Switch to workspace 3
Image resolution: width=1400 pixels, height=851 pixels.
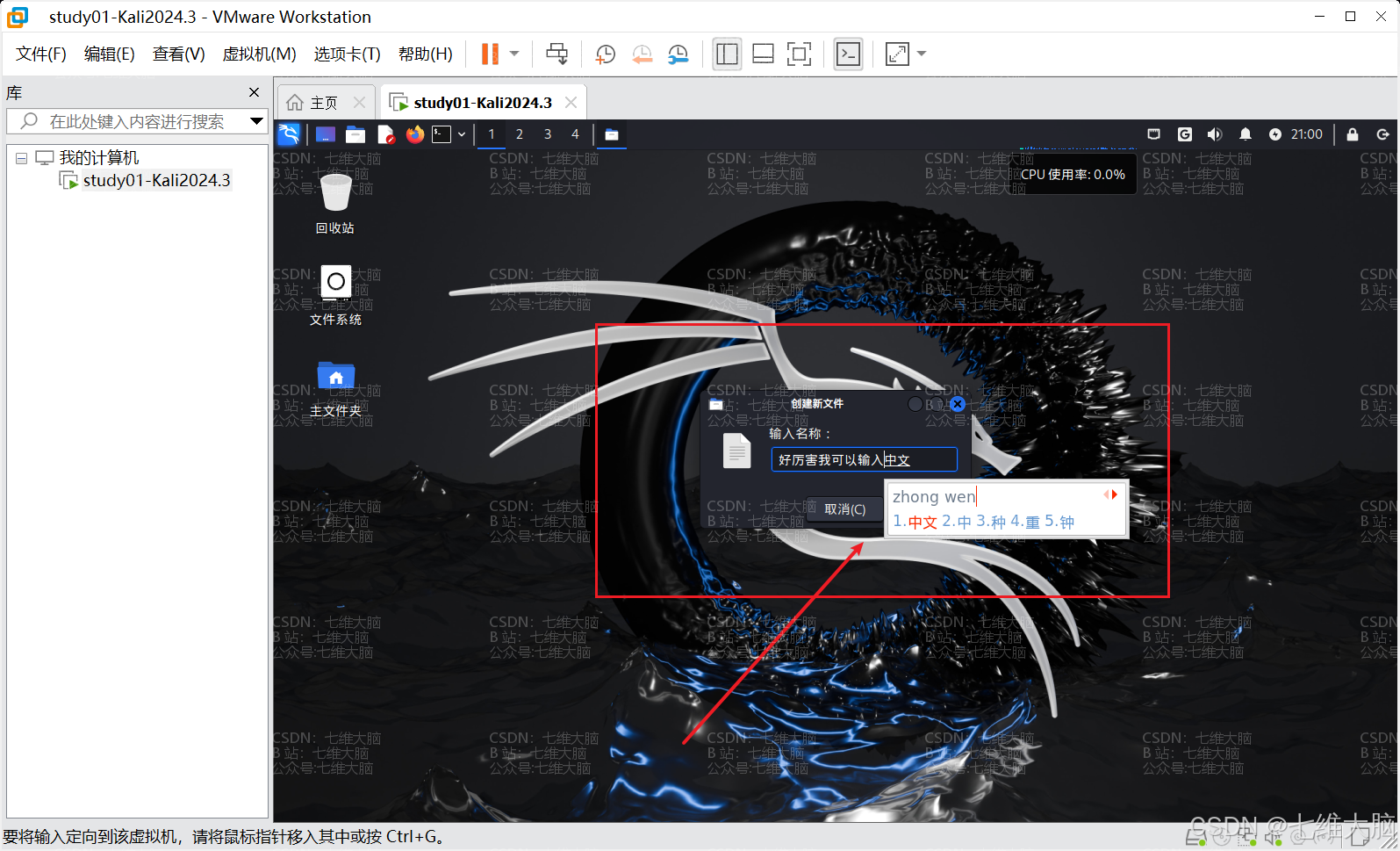coord(548,134)
